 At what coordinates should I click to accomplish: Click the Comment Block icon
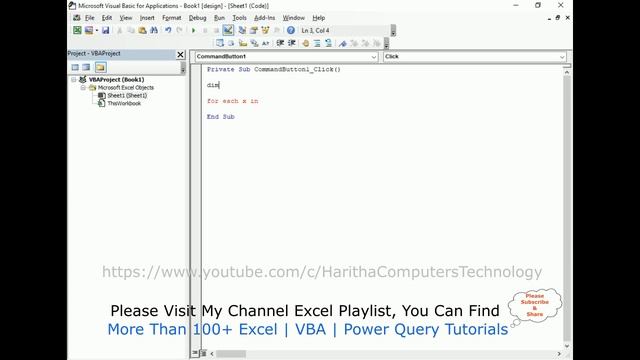(x=317, y=43)
